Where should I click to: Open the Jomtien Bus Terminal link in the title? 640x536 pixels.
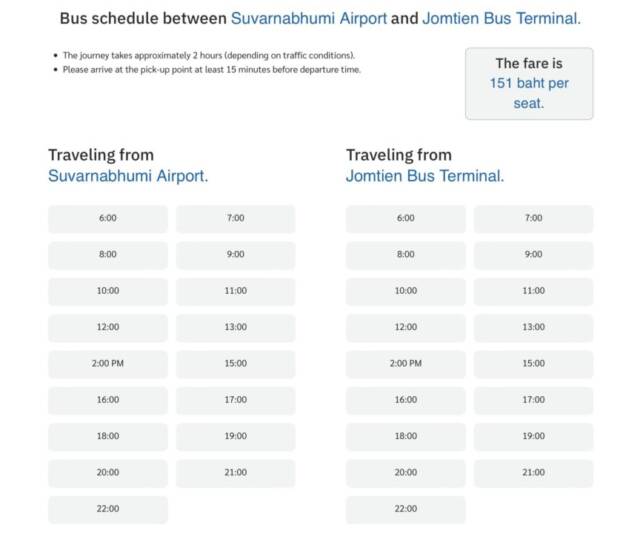click(x=501, y=19)
